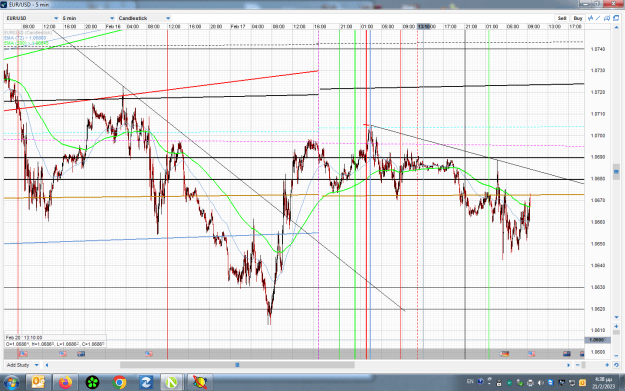Zoom in the price axis with plus
The width and height of the screenshot is (625, 391).
[616, 326]
